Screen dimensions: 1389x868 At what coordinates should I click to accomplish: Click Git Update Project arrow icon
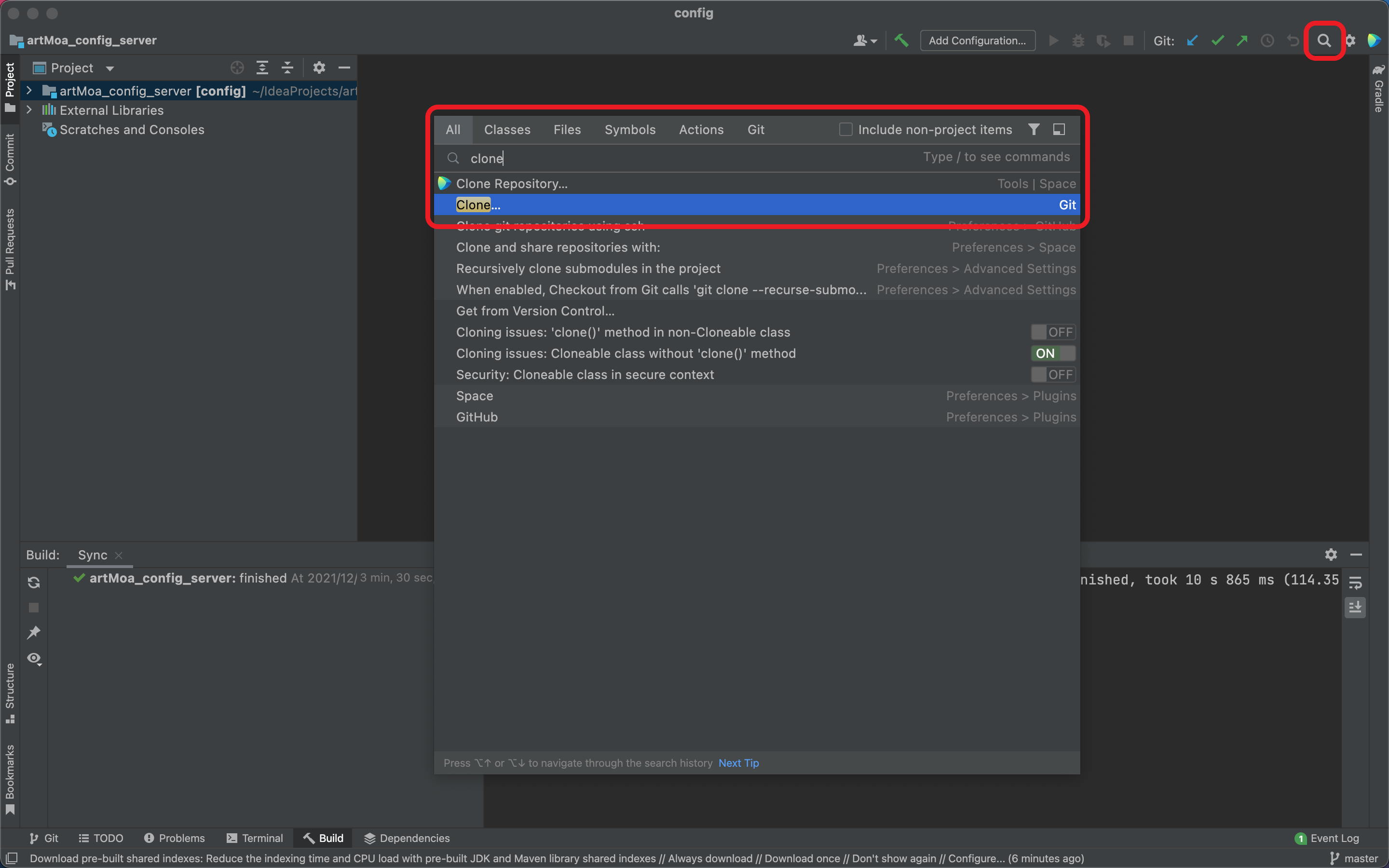1192,41
